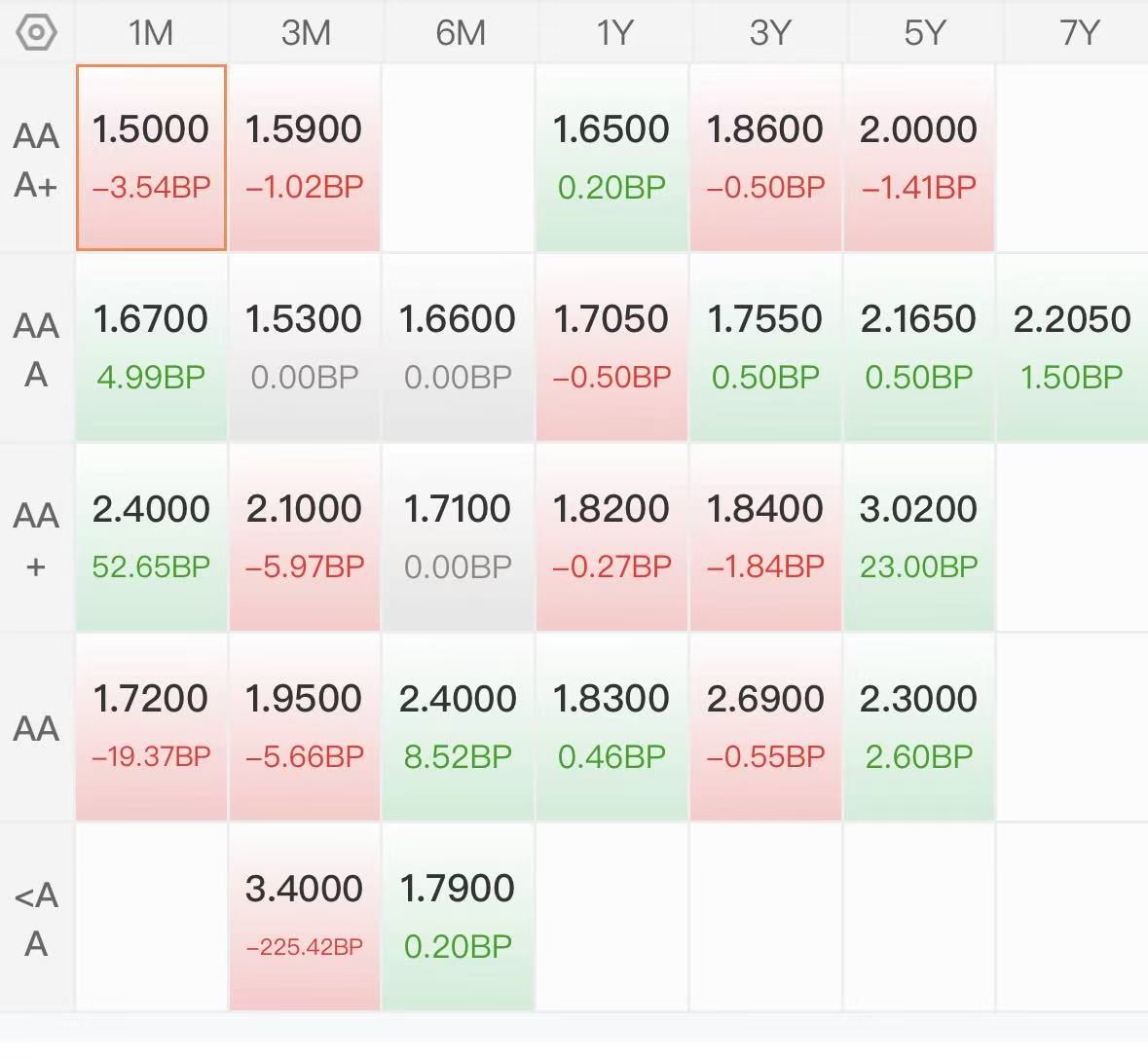Select the 5Y column header

click(924, 32)
